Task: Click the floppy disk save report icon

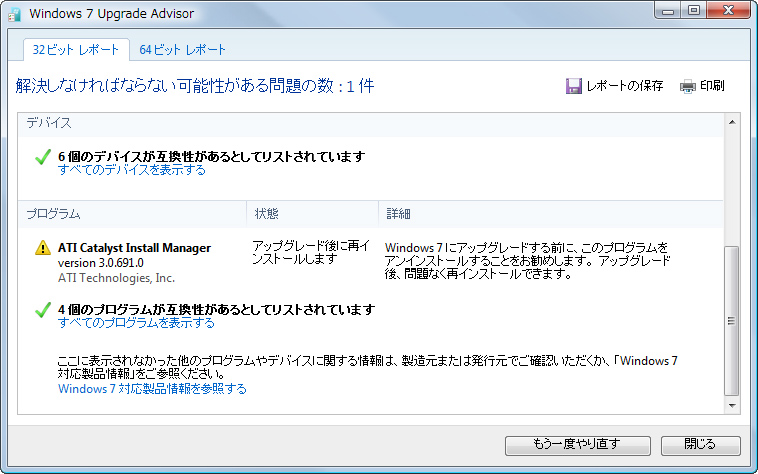Action: click(573, 86)
